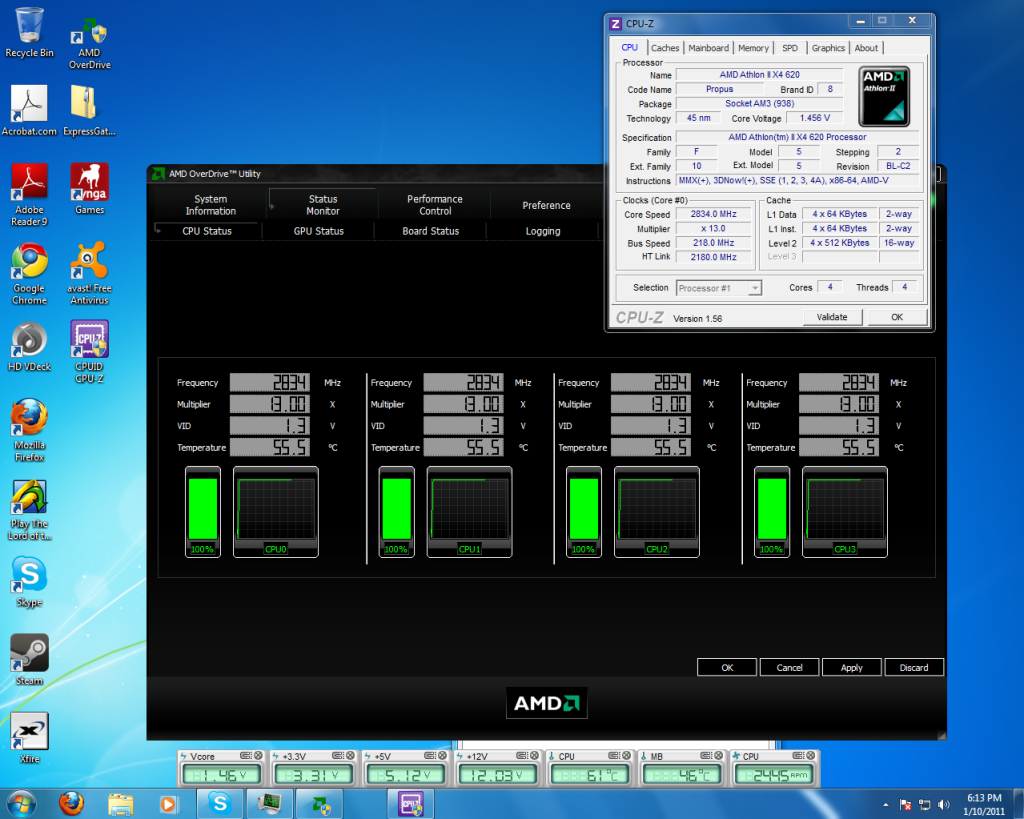The image size is (1024, 819).
Task: Click the CPU3 100% usage bar
Action: (x=772, y=512)
